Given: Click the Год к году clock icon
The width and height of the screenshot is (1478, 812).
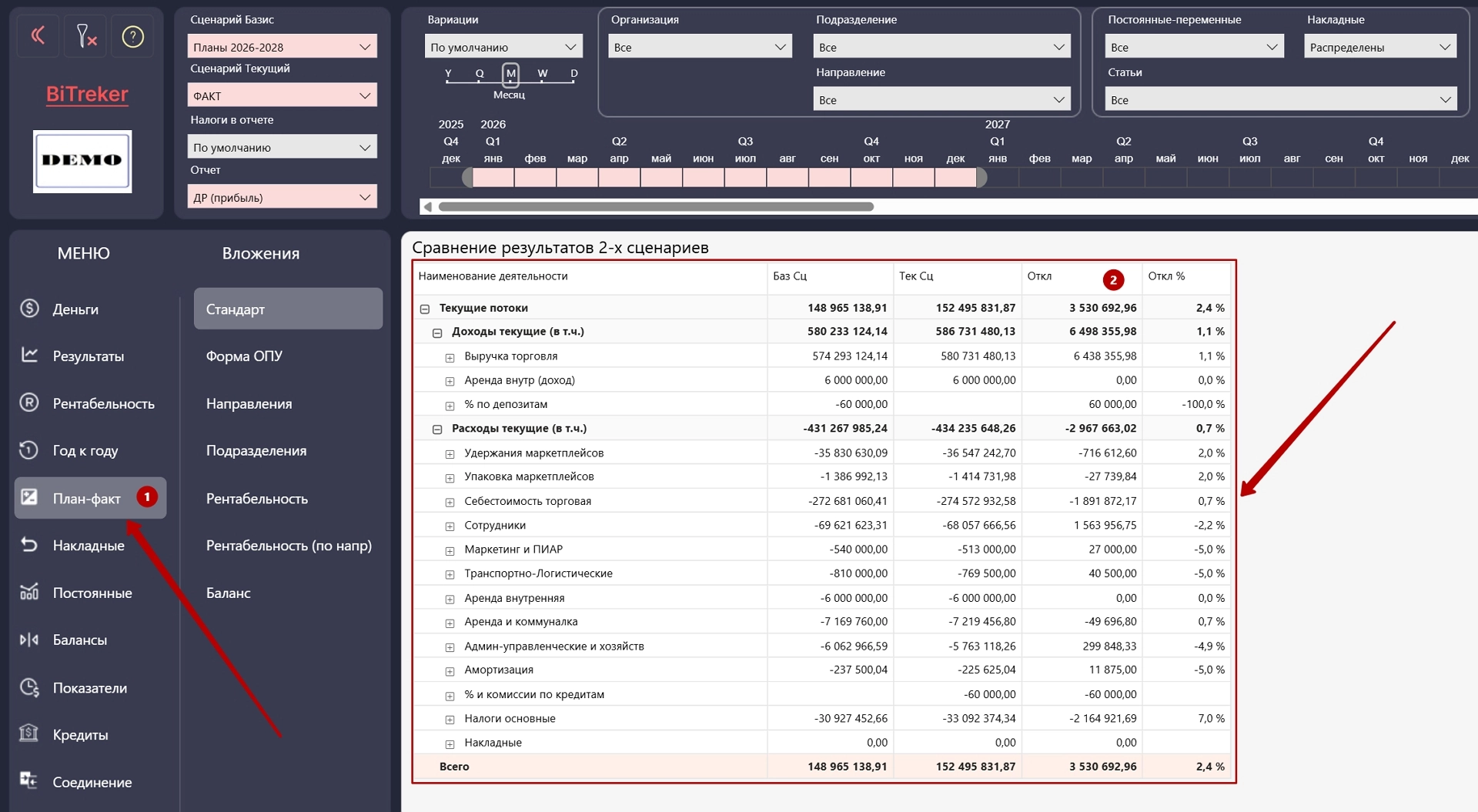Looking at the screenshot, I should click(29, 450).
